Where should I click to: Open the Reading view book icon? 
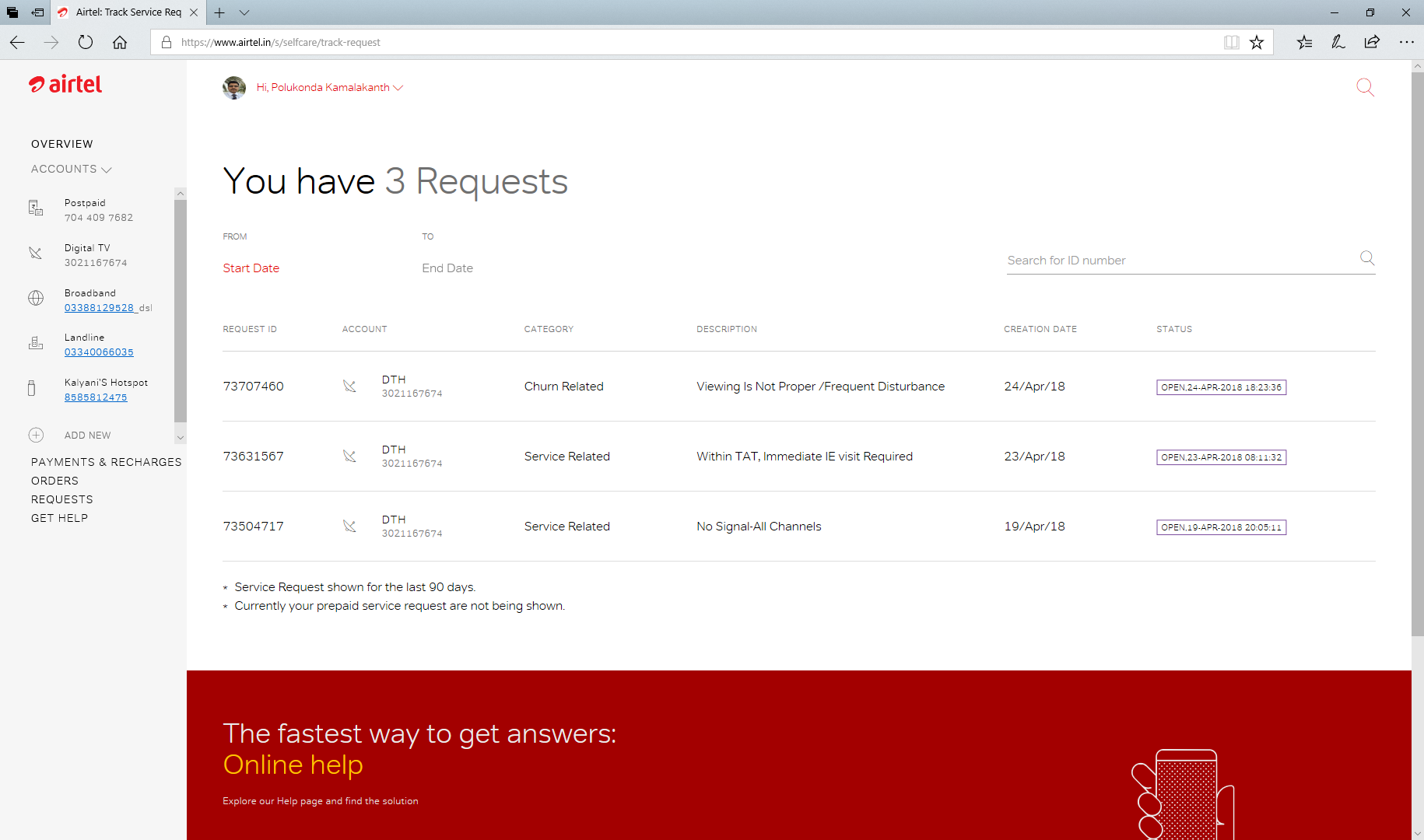1231,43
